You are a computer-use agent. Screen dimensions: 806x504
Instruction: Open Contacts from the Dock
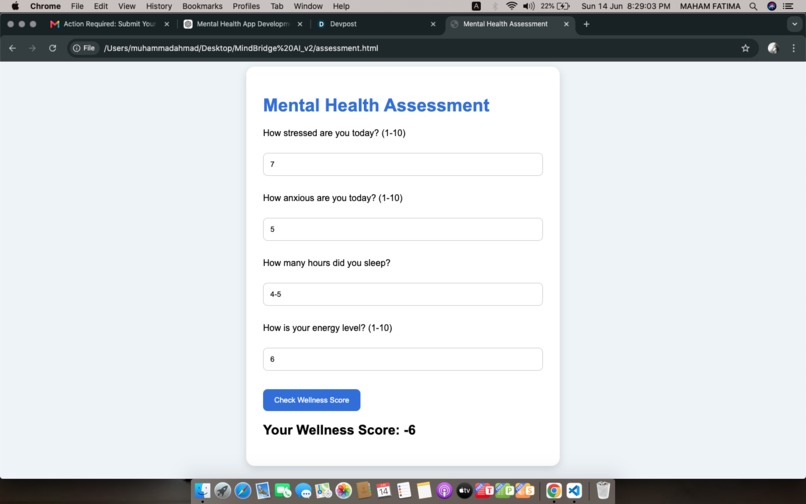[363, 490]
